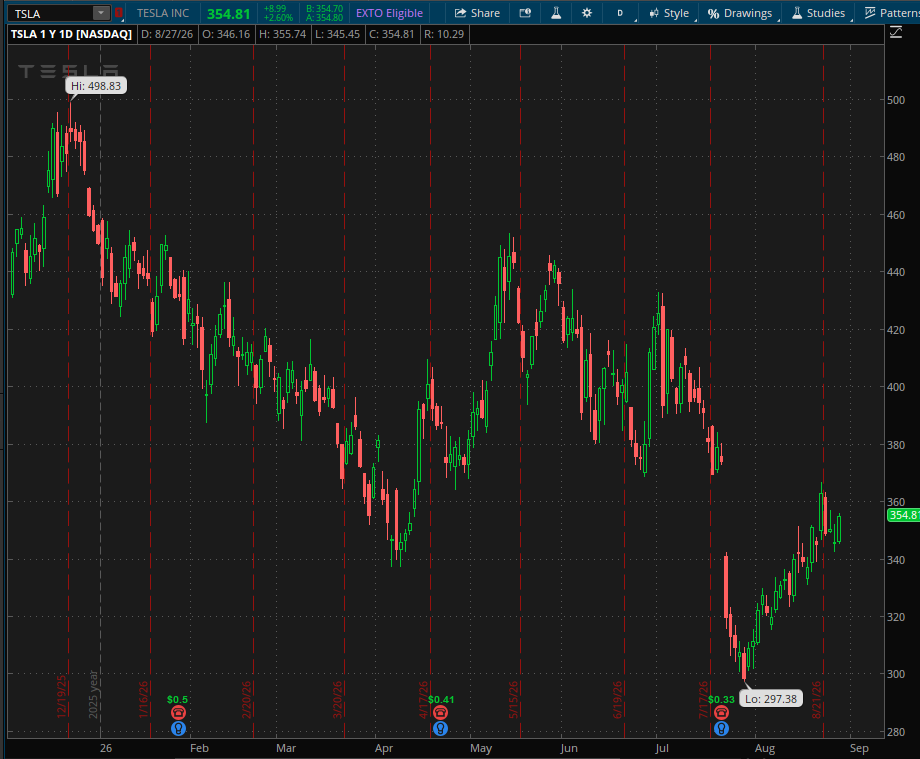
Task: Click the last price 354.81
Action: click(x=228, y=13)
